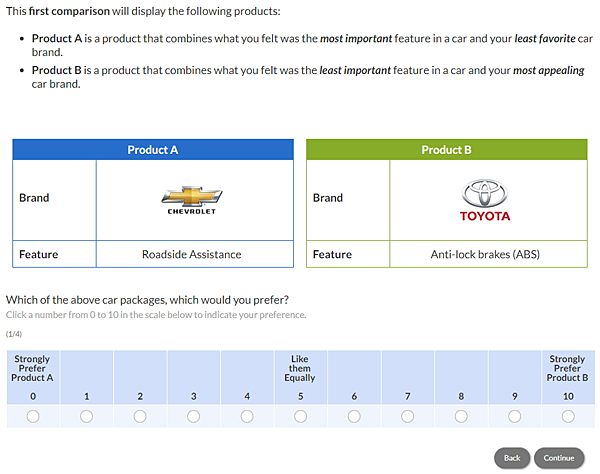Select the radio button for 7
This screenshot has width=600, height=474.
click(407, 416)
